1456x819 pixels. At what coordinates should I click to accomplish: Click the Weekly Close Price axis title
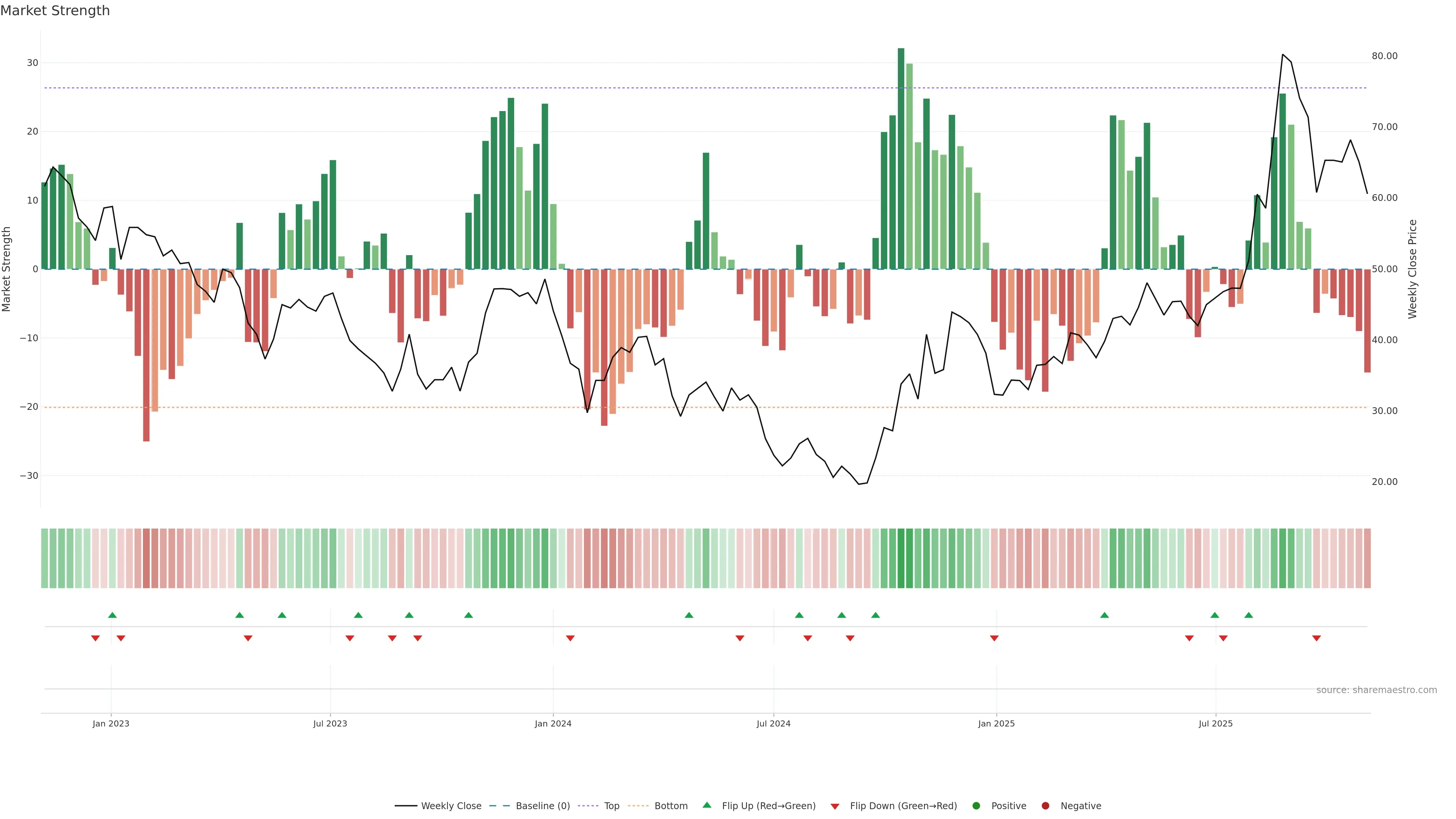(1412, 269)
